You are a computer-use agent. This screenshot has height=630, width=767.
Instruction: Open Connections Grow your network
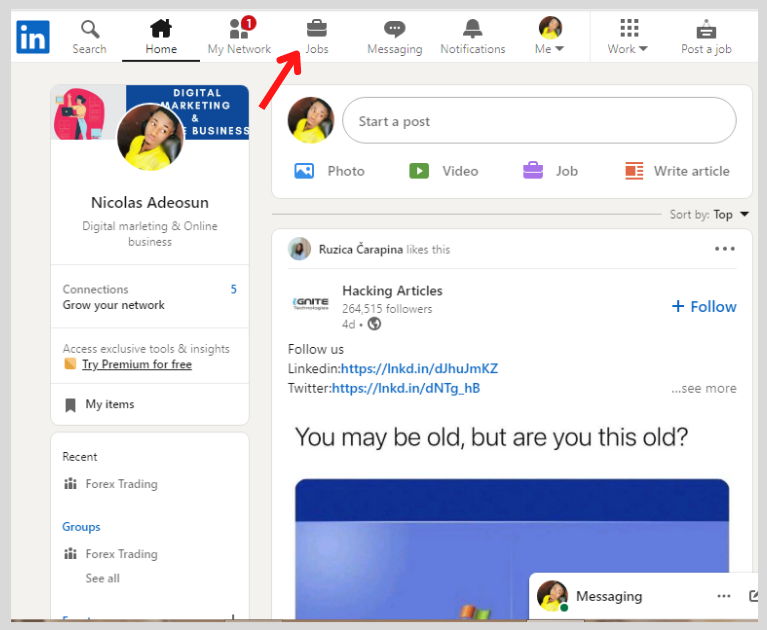coord(150,297)
